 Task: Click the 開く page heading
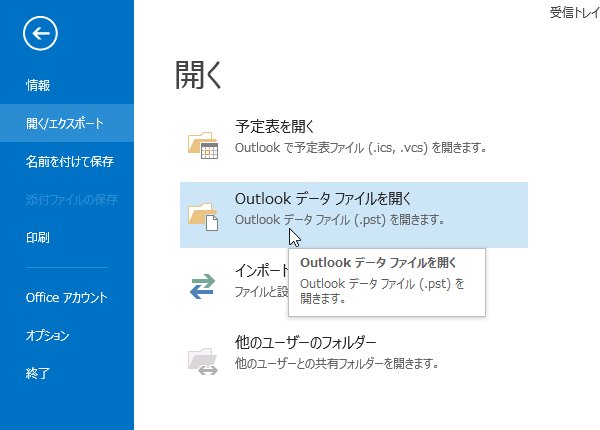(198, 75)
